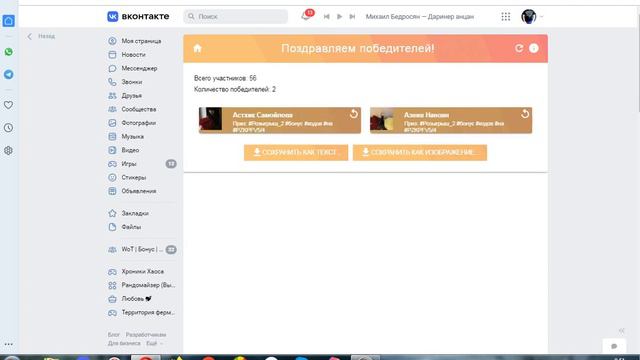Screen dimensions: 640x360
Task: Open Астик Самойлова winner avatar
Action: (211, 120)
